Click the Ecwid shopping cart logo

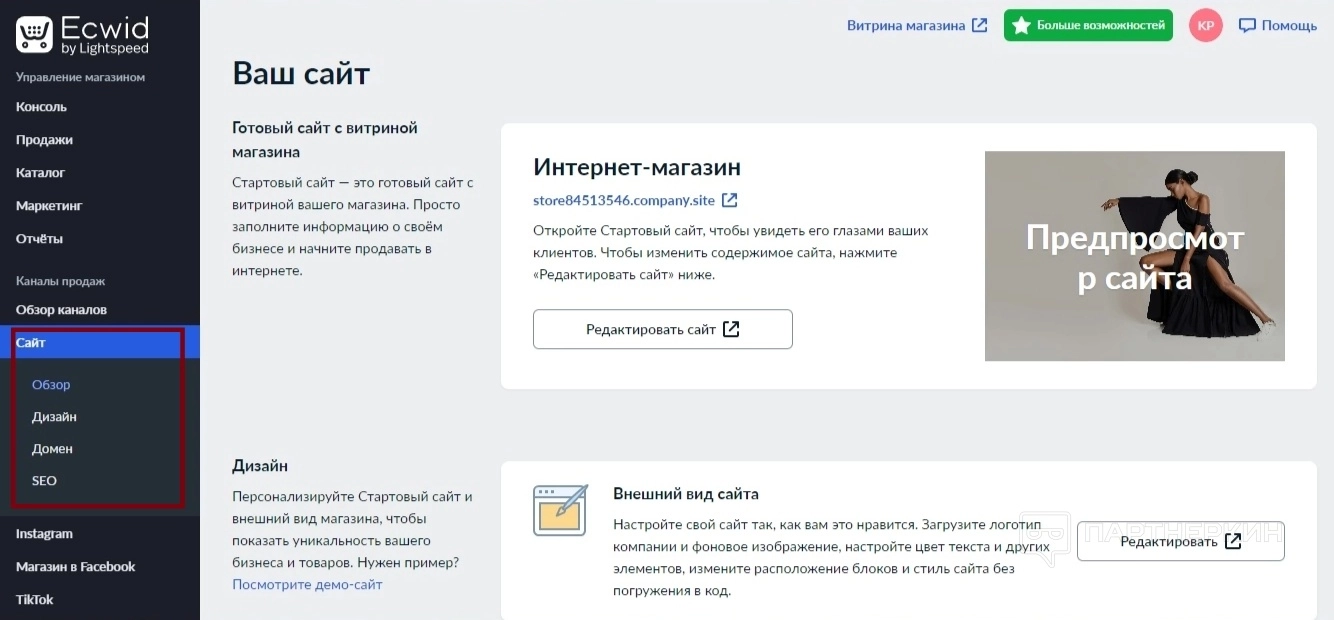click(34, 35)
